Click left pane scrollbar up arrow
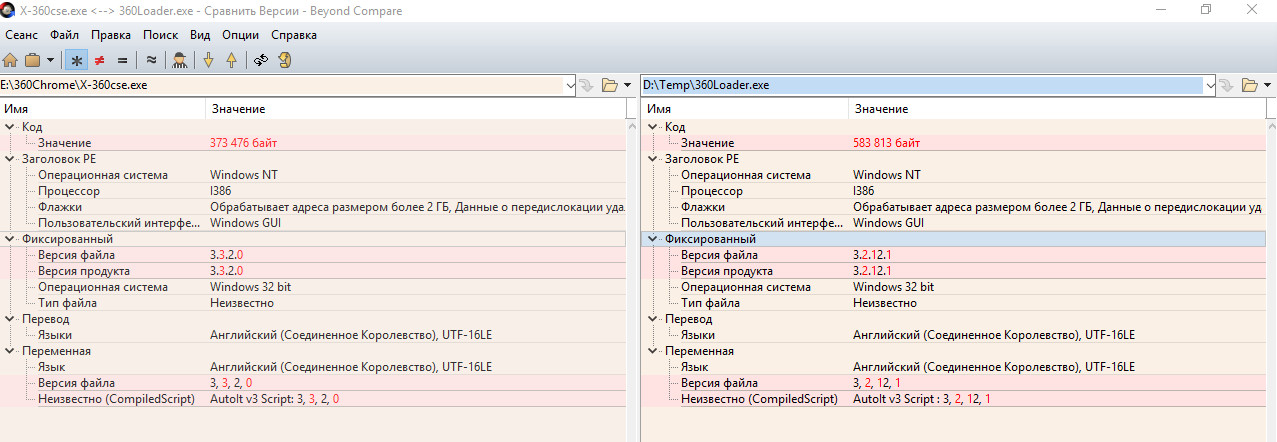This screenshot has width=1277, height=442. click(631, 126)
